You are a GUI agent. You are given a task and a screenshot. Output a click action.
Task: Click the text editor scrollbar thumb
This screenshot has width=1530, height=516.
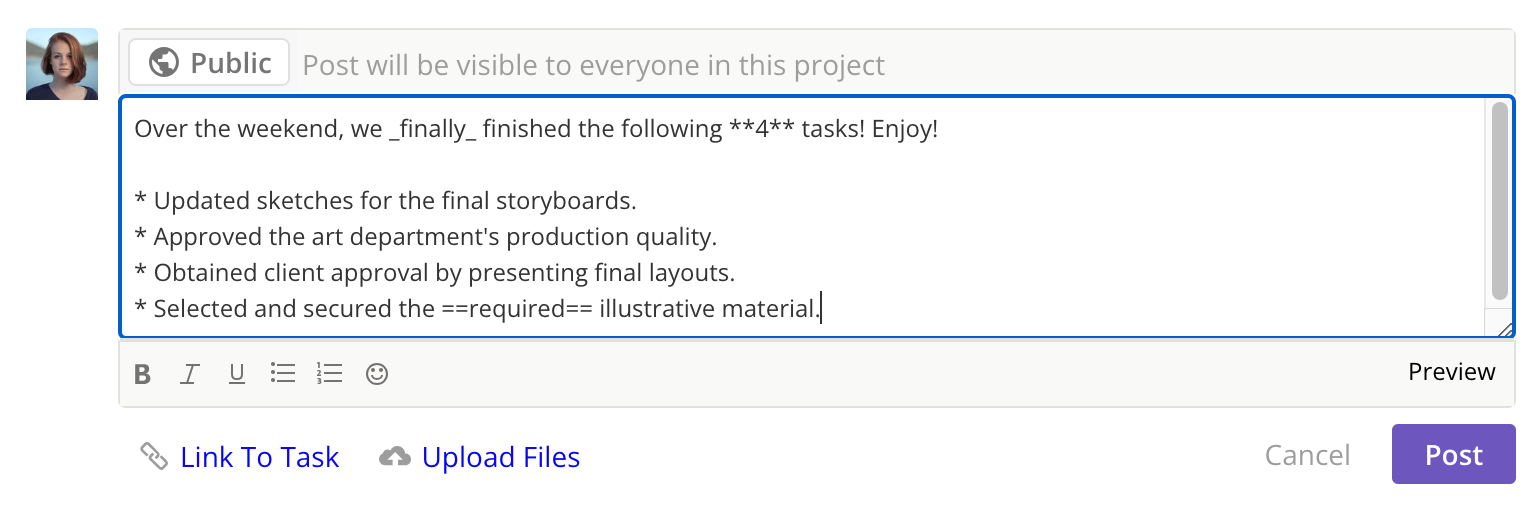[x=1499, y=200]
